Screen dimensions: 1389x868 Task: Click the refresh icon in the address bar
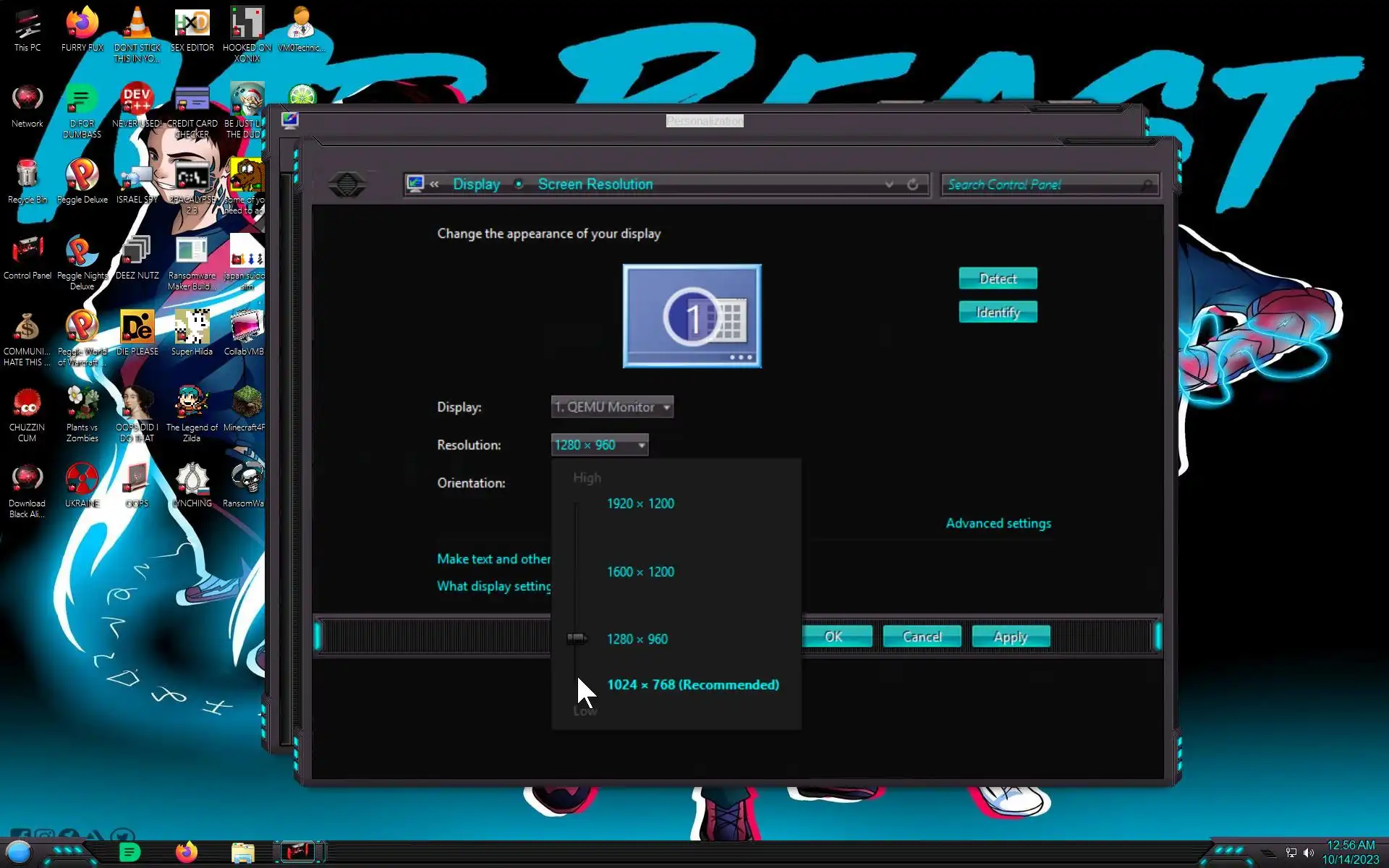pyautogui.click(x=913, y=184)
